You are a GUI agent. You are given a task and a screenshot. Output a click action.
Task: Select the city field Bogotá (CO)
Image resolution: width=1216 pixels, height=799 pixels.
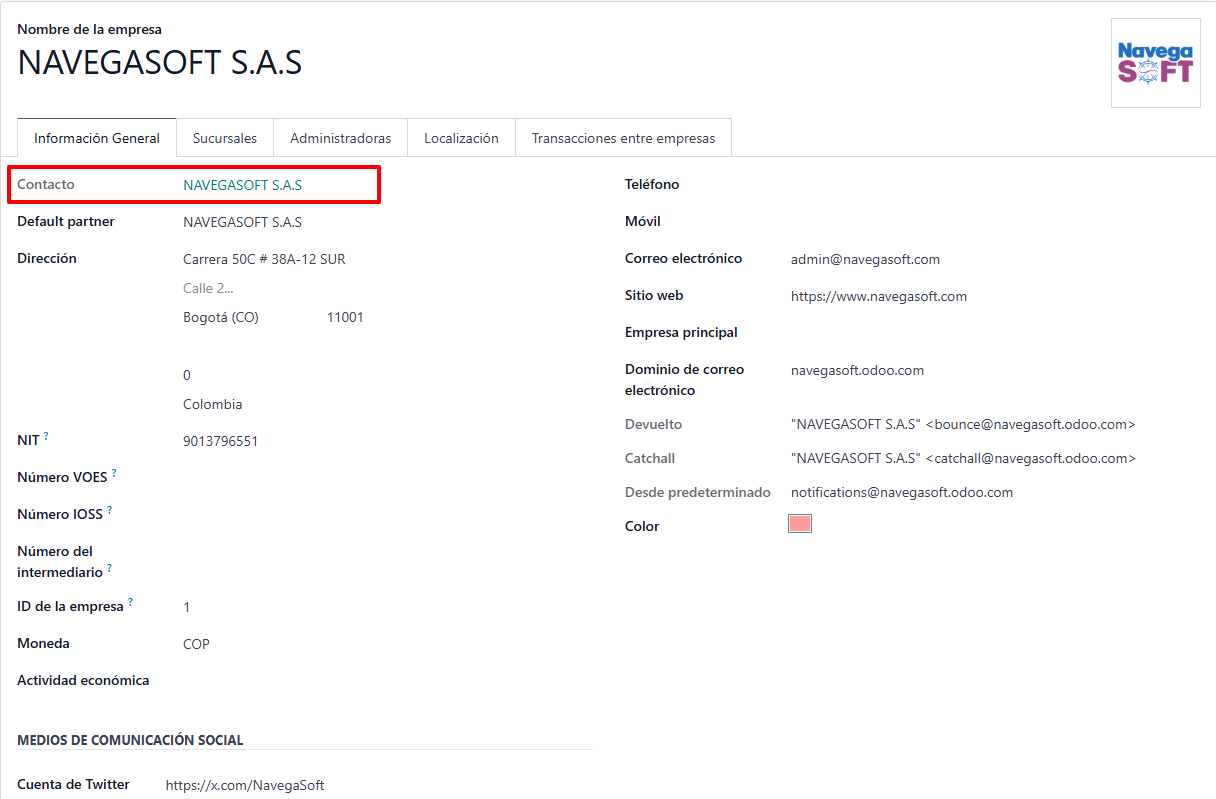221,317
